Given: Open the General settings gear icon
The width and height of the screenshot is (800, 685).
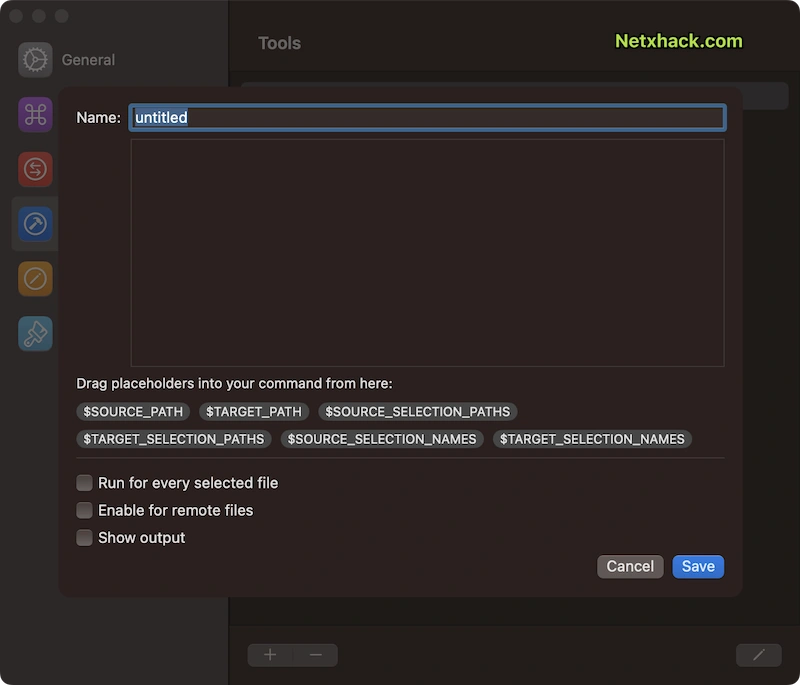Looking at the screenshot, I should 35,60.
